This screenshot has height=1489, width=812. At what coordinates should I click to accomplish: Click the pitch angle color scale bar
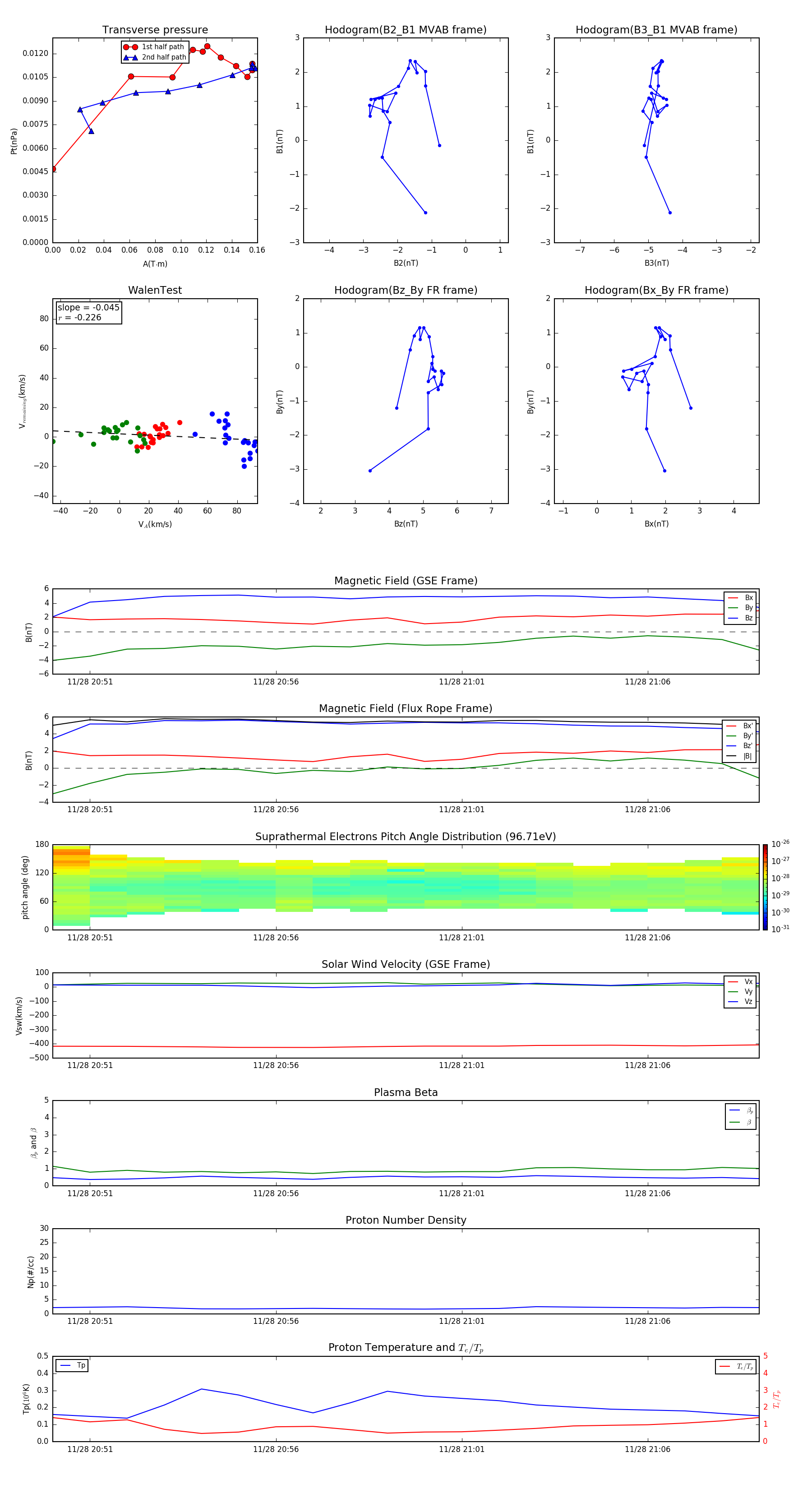click(765, 887)
